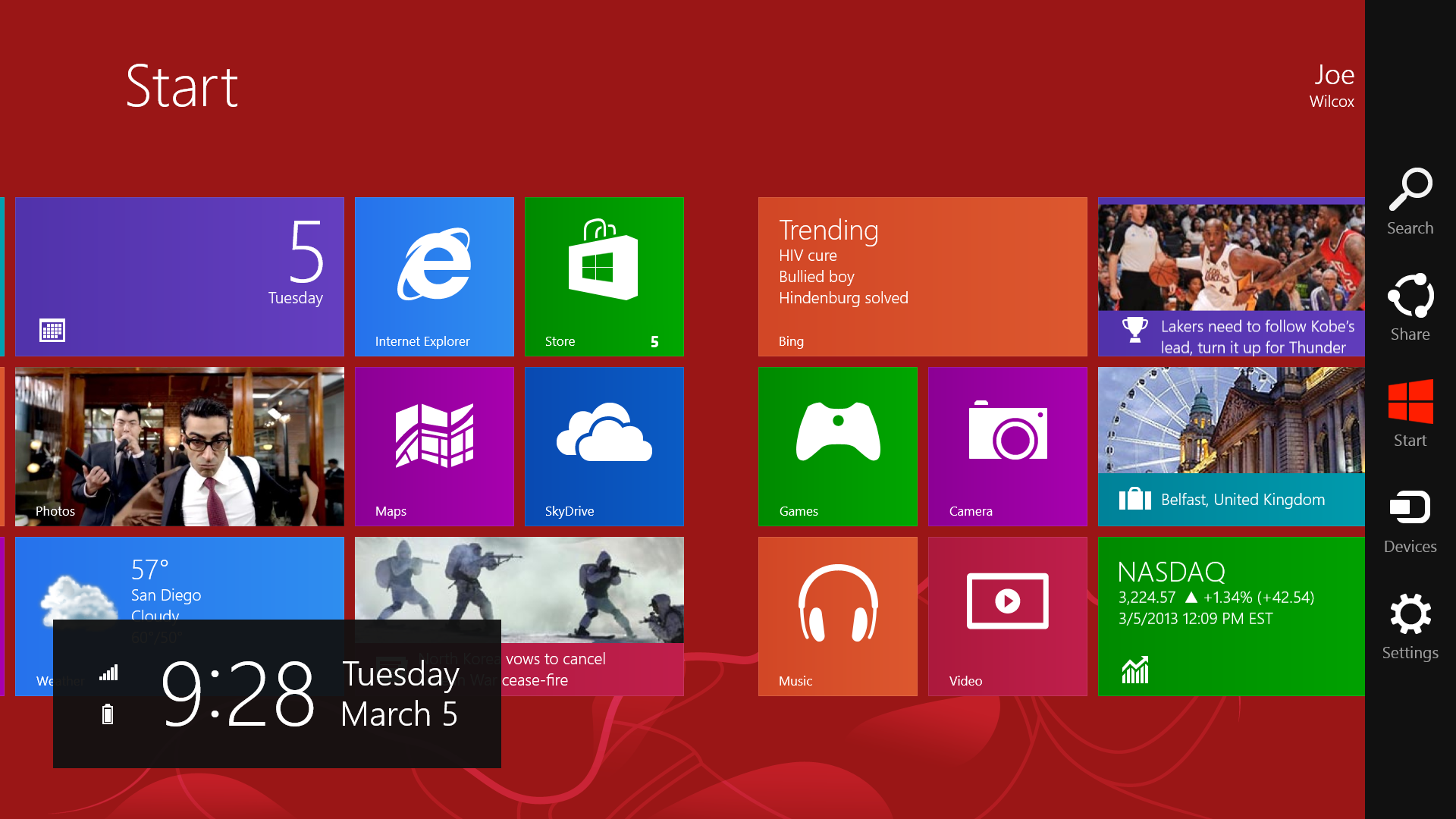Open the Camera app tile
The image size is (1456, 819).
coord(1007,446)
